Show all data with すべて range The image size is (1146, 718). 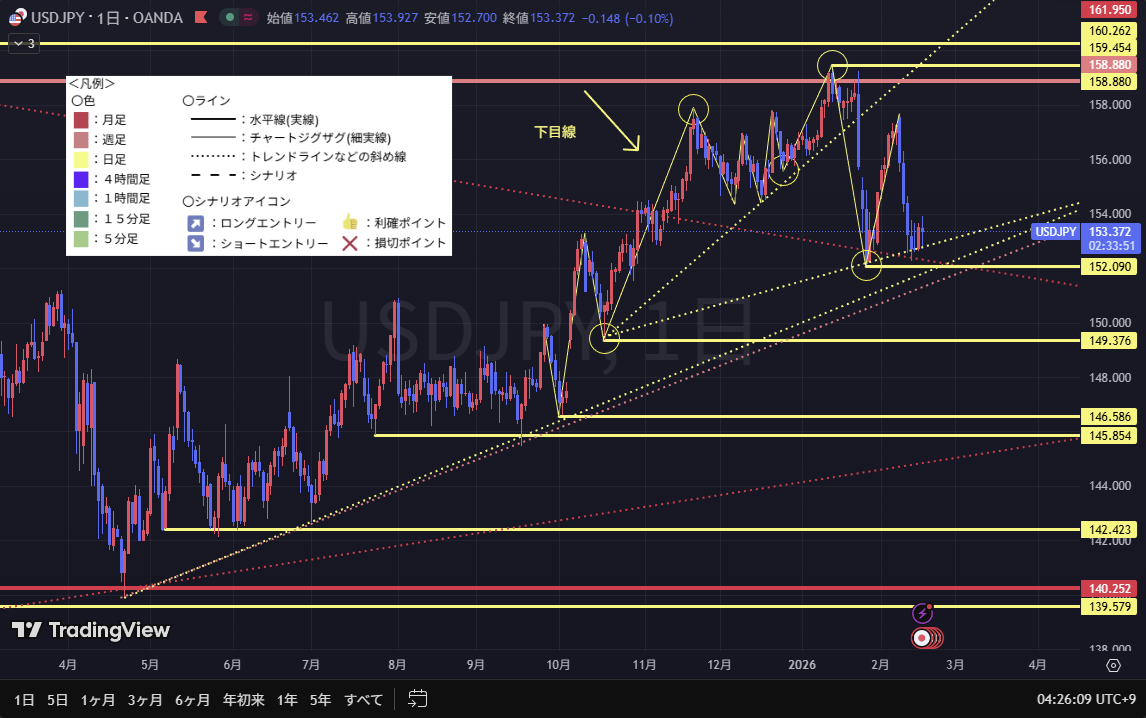(x=363, y=699)
